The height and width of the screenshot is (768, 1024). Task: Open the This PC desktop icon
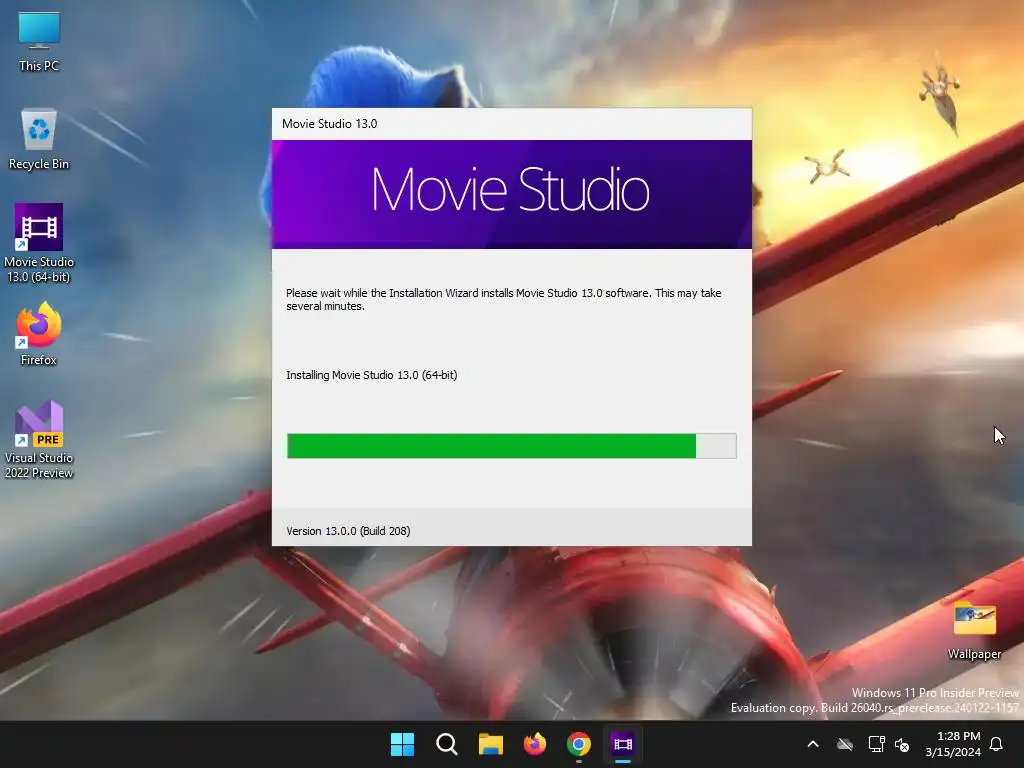(x=39, y=41)
